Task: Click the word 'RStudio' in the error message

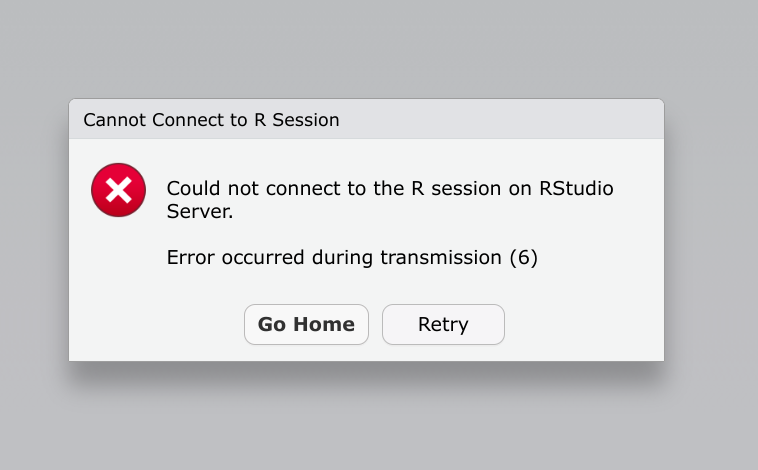Action: point(577,188)
